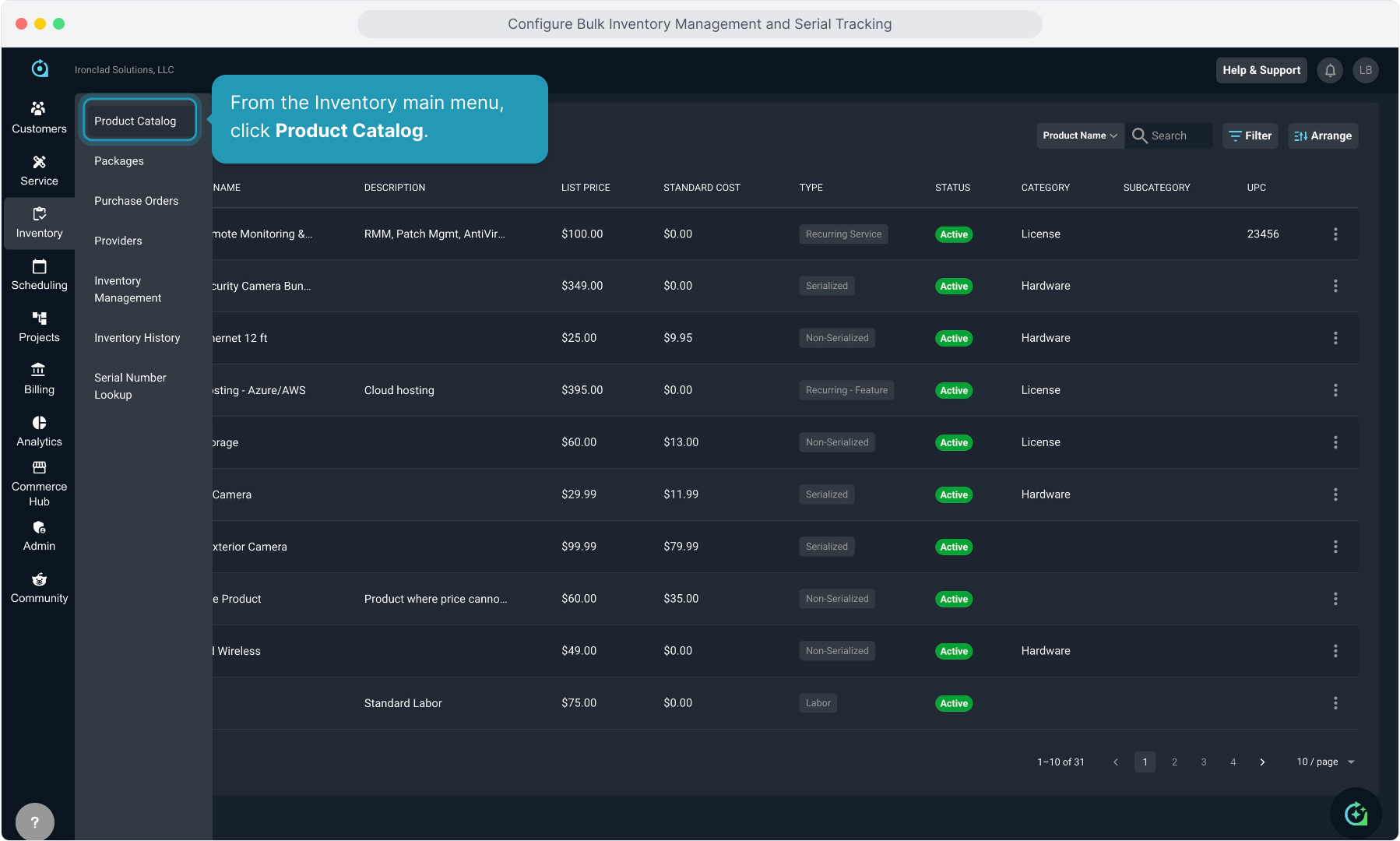The image size is (1400, 841).
Task: Open the Billing section icon
Action: pyautogui.click(x=39, y=370)
